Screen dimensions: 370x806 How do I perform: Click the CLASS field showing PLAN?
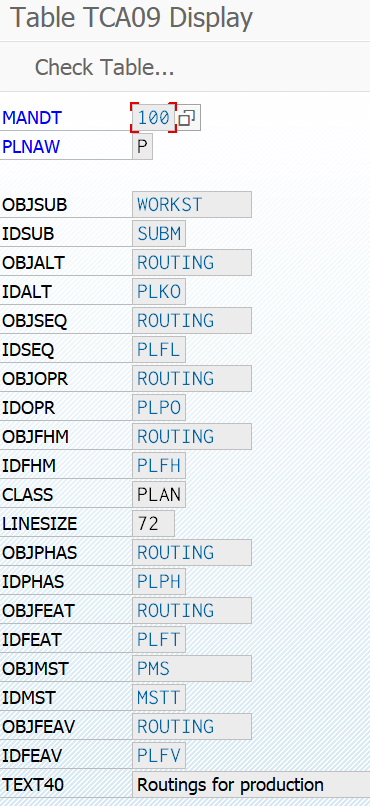tap(159, 494)
